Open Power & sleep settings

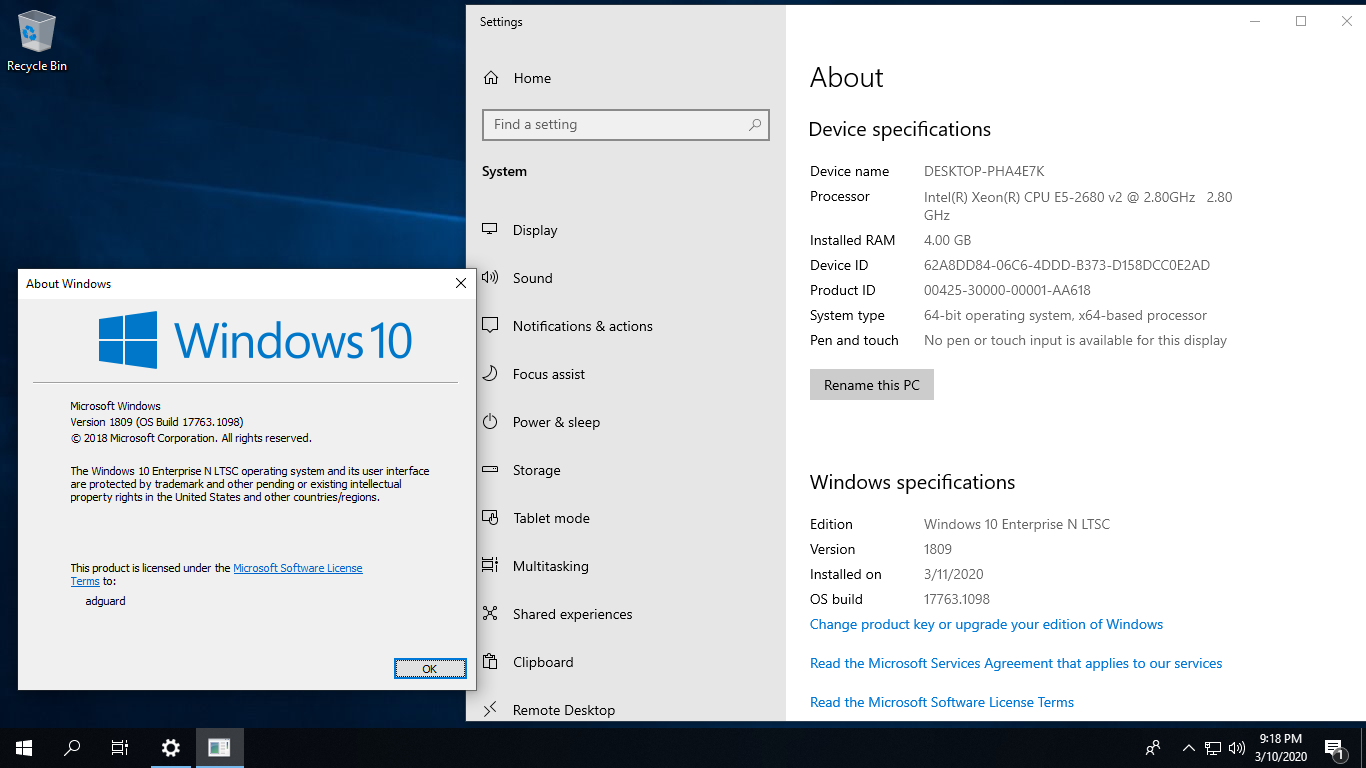(556, 422)
